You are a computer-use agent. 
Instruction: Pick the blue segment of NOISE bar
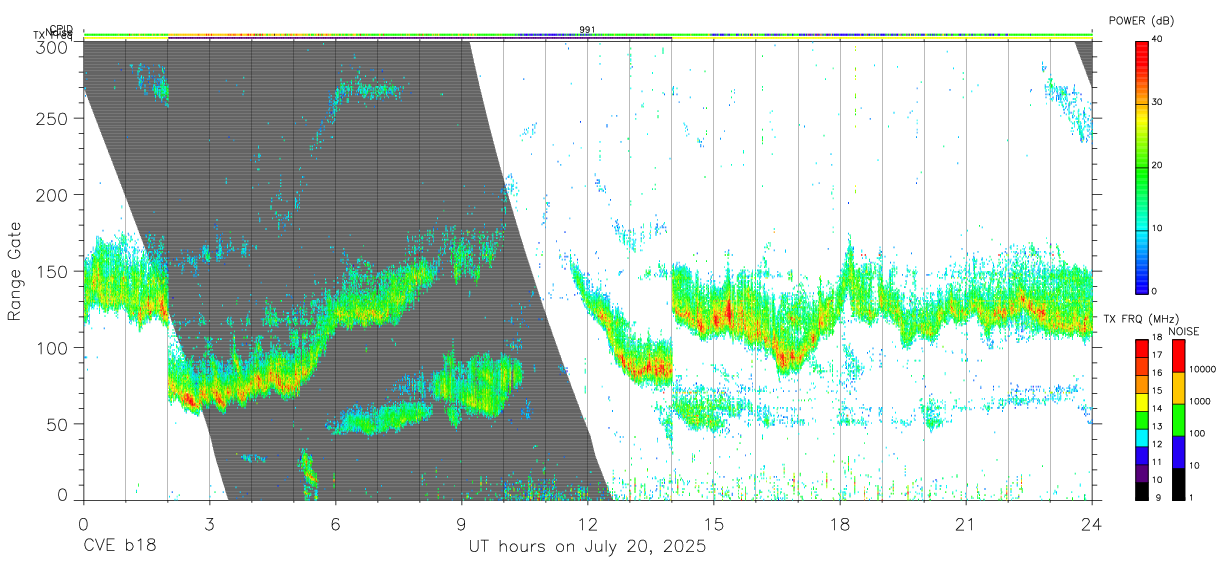[1177, 452]
